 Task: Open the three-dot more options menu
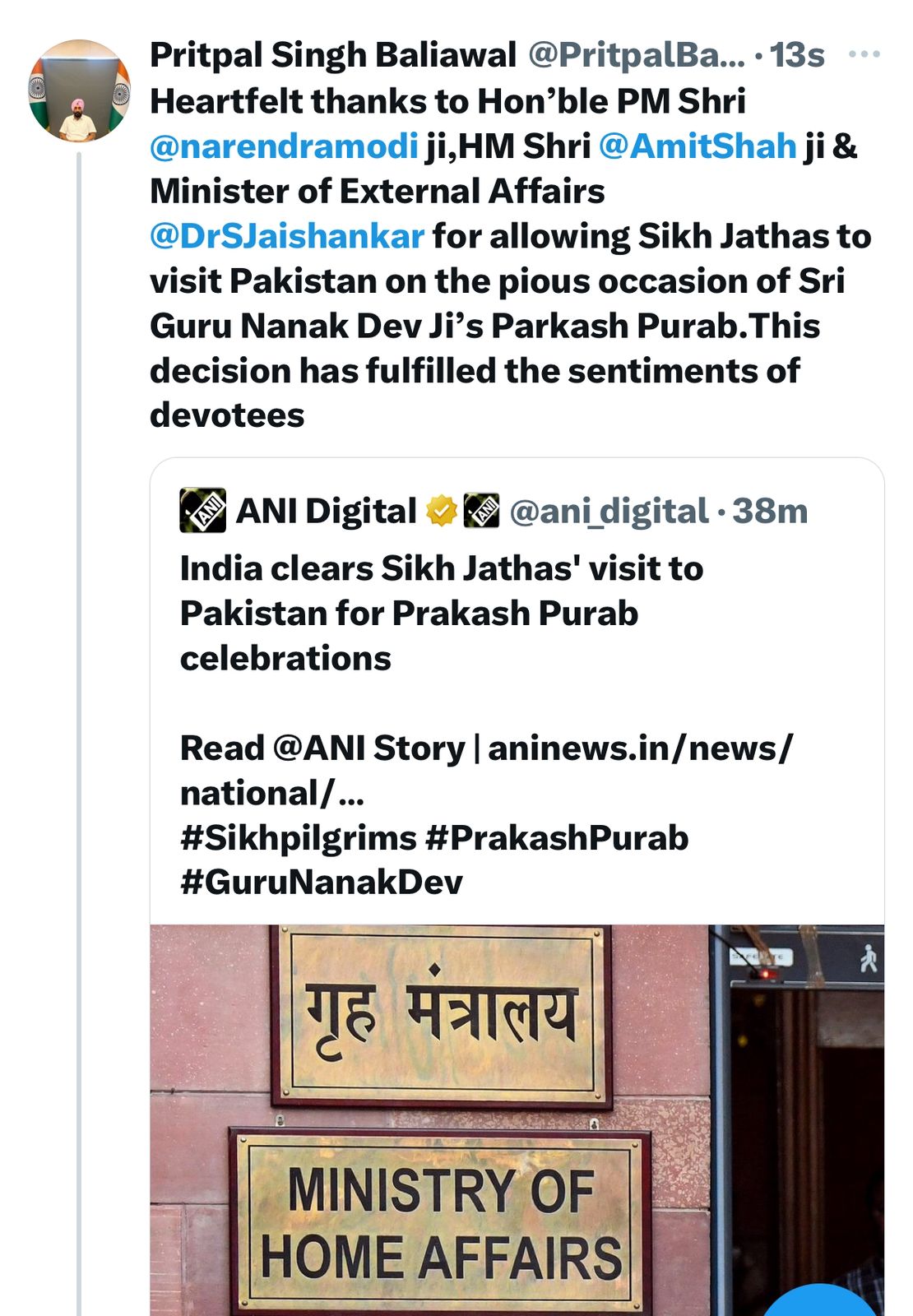[863, 54]
